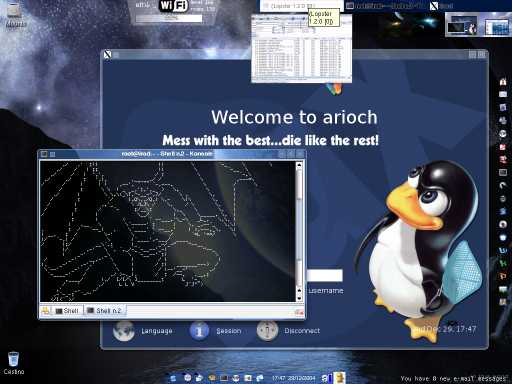Click the green X icon in the right dock
This screenshot has width=512, height=384.
[503, 263]
